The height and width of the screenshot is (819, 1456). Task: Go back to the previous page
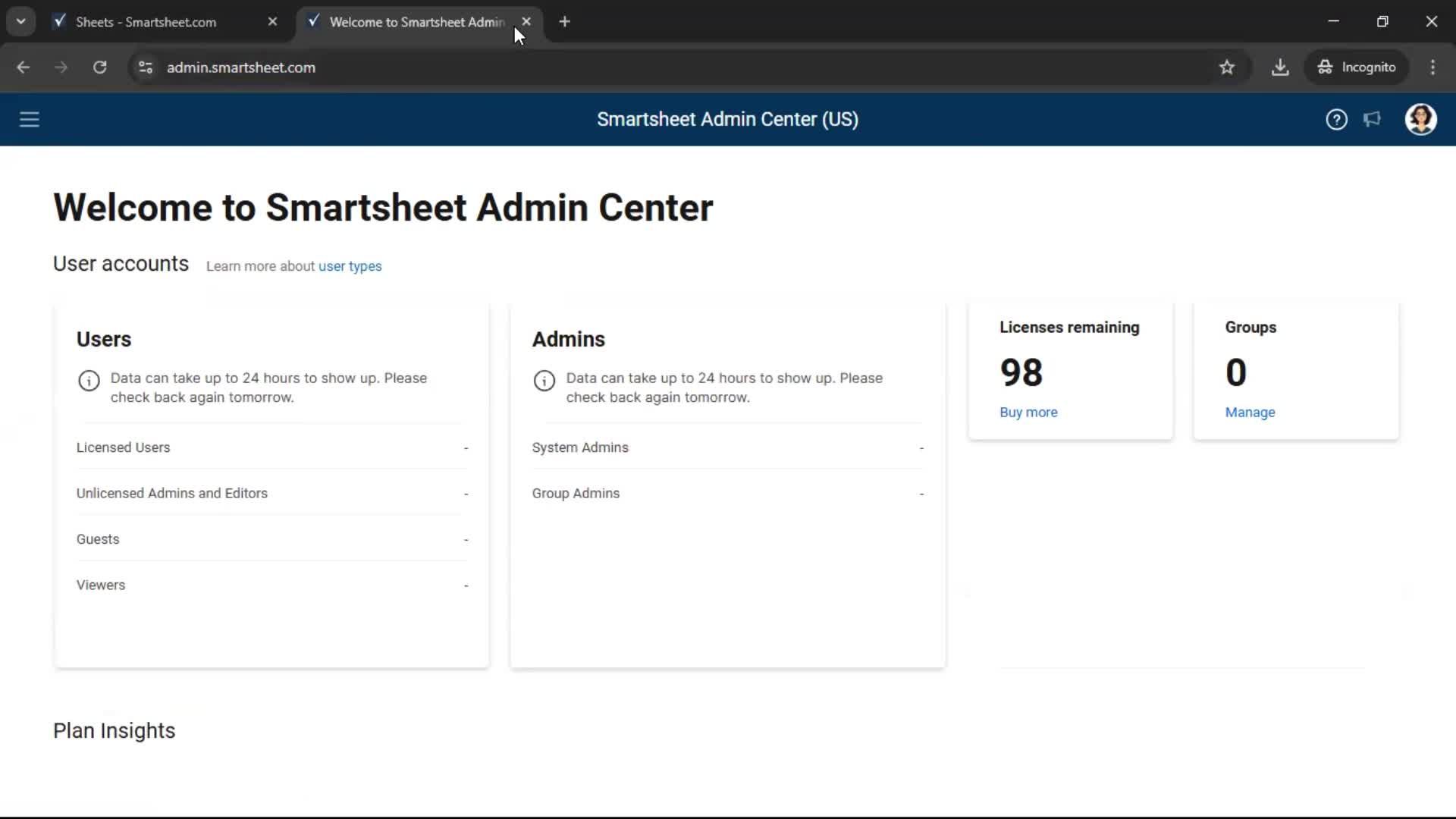point(23,67)
